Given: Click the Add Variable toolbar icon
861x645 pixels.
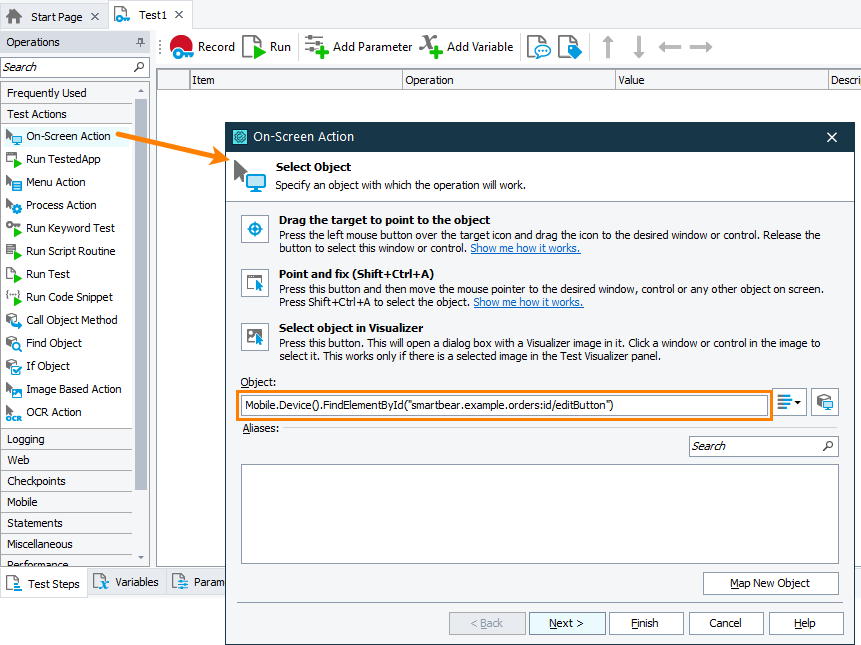Looking at the screenshot, I should [x=430, y=46].
